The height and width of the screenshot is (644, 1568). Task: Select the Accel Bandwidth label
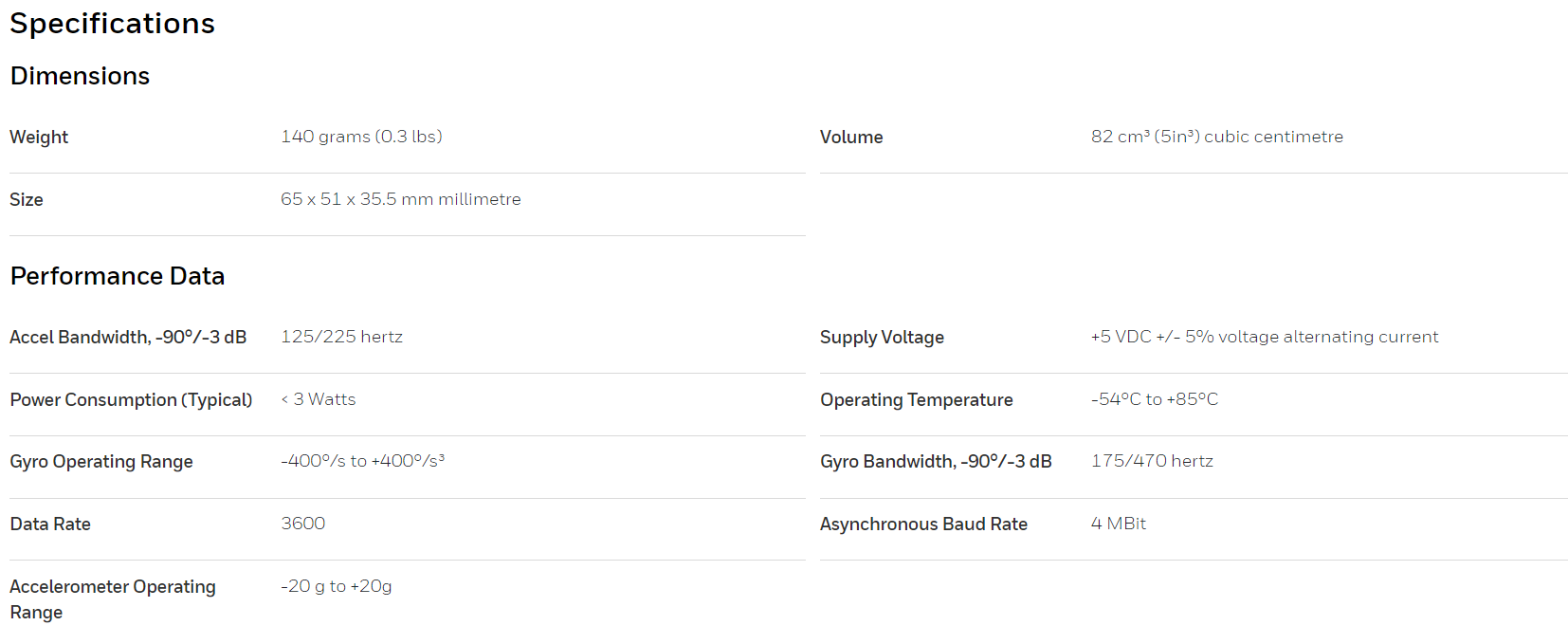[128, 337]
